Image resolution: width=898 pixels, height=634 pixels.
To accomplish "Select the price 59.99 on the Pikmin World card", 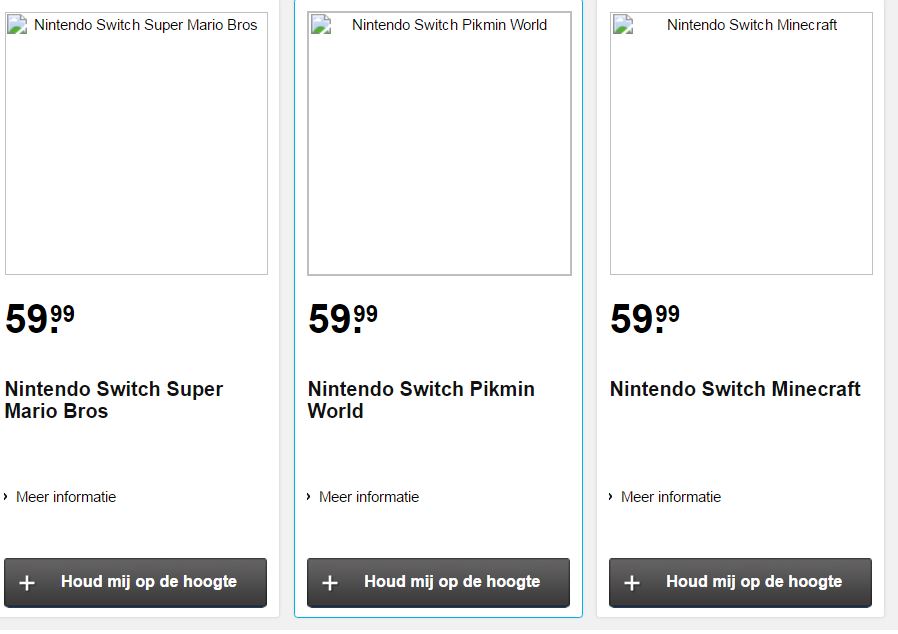I will (x=343, y=318).
